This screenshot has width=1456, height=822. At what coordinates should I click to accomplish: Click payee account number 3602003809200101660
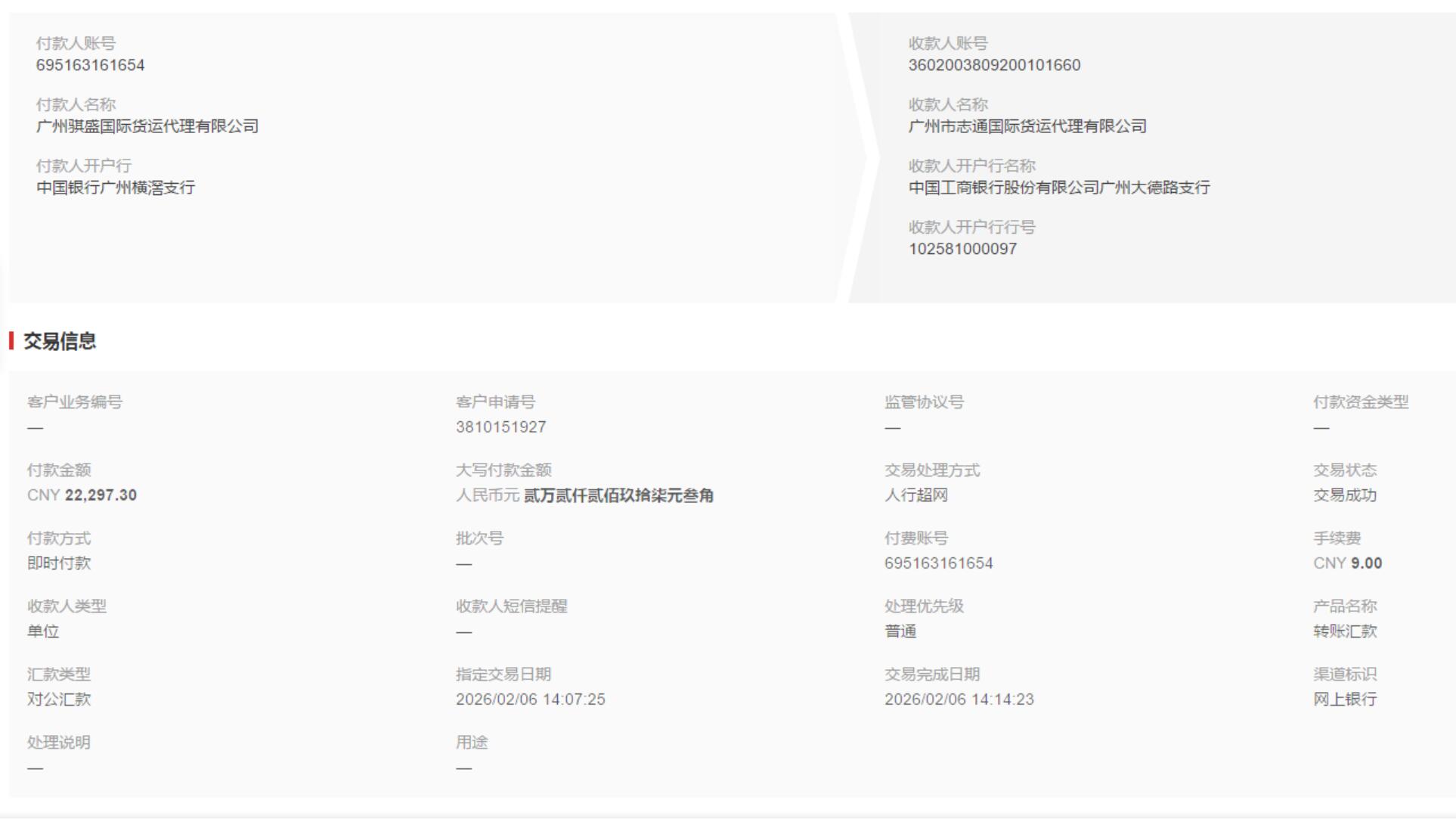(994, 65)
